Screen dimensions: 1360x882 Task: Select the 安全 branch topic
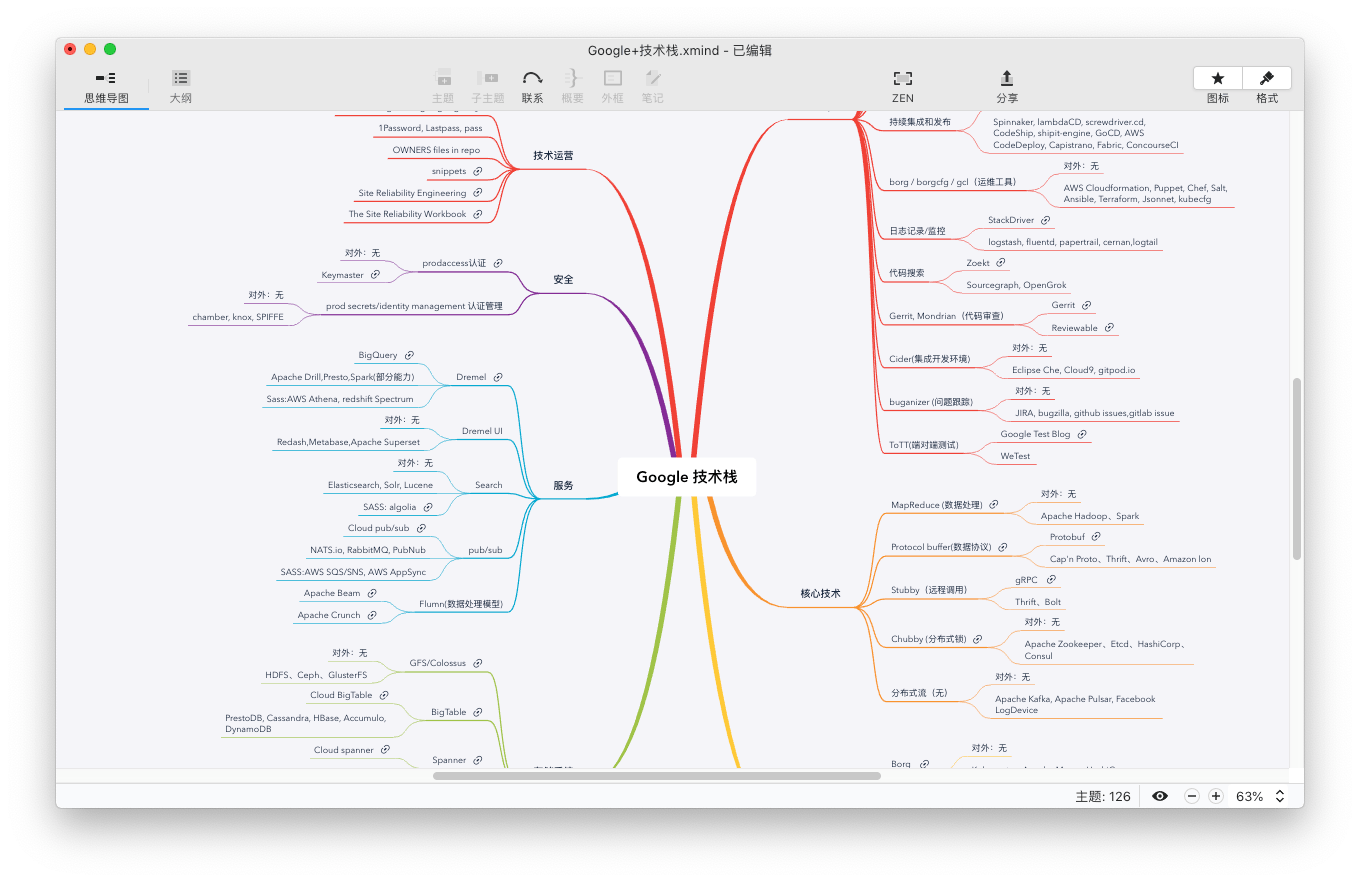pos(563,279)
